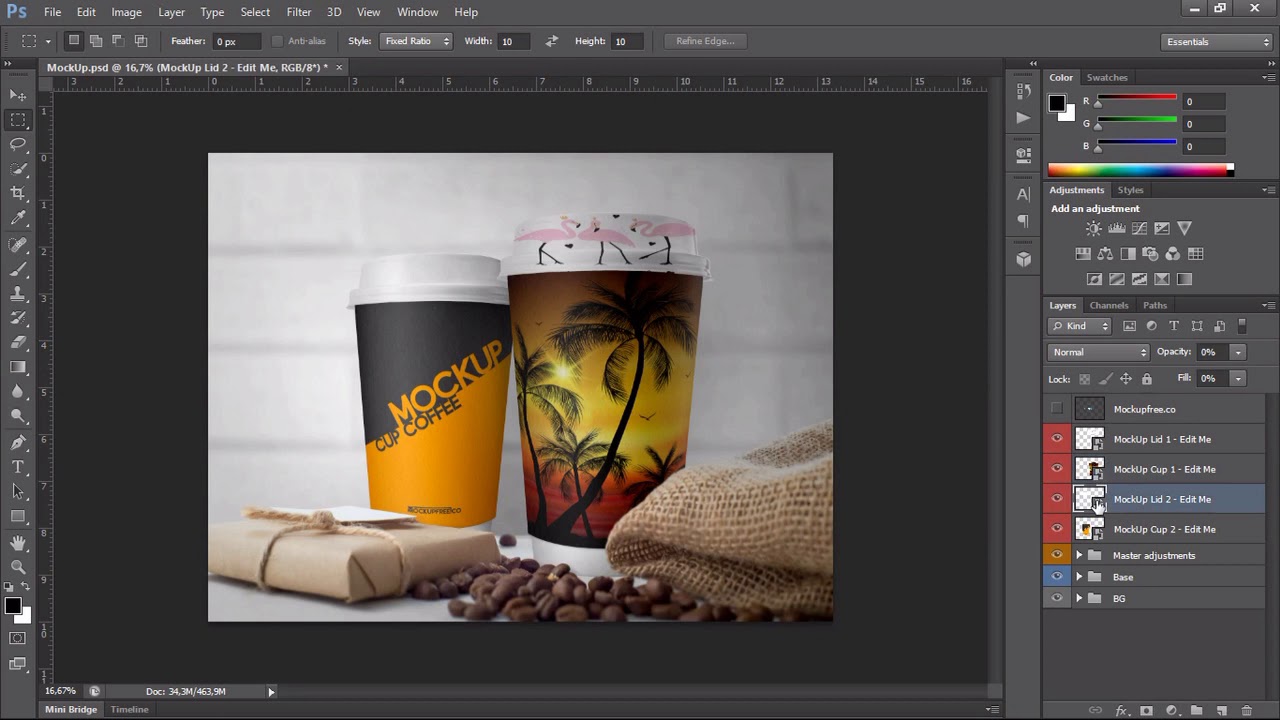This screenshot has height=720, width=1280.
Task: Open the Opacity slider dropdown
Action: tap(1237, 352)
